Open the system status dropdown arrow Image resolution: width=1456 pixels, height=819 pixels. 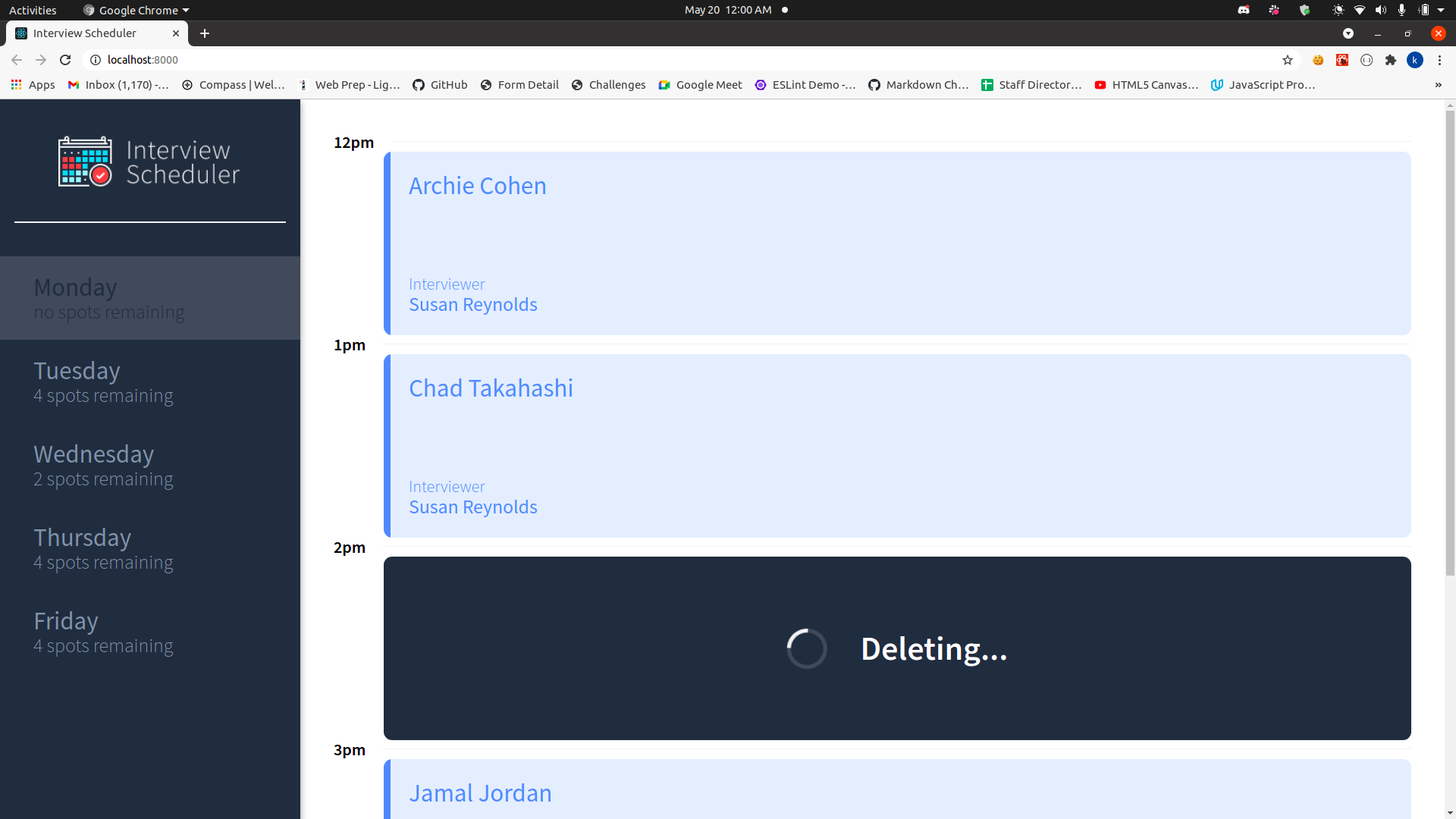pyautogui.click(x=1442, y=10)
